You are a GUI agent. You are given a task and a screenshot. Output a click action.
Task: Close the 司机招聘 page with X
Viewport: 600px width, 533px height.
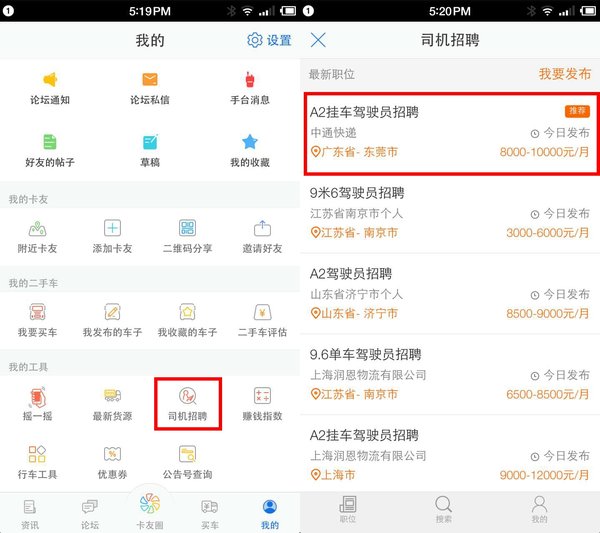click(x=318, y=40)
